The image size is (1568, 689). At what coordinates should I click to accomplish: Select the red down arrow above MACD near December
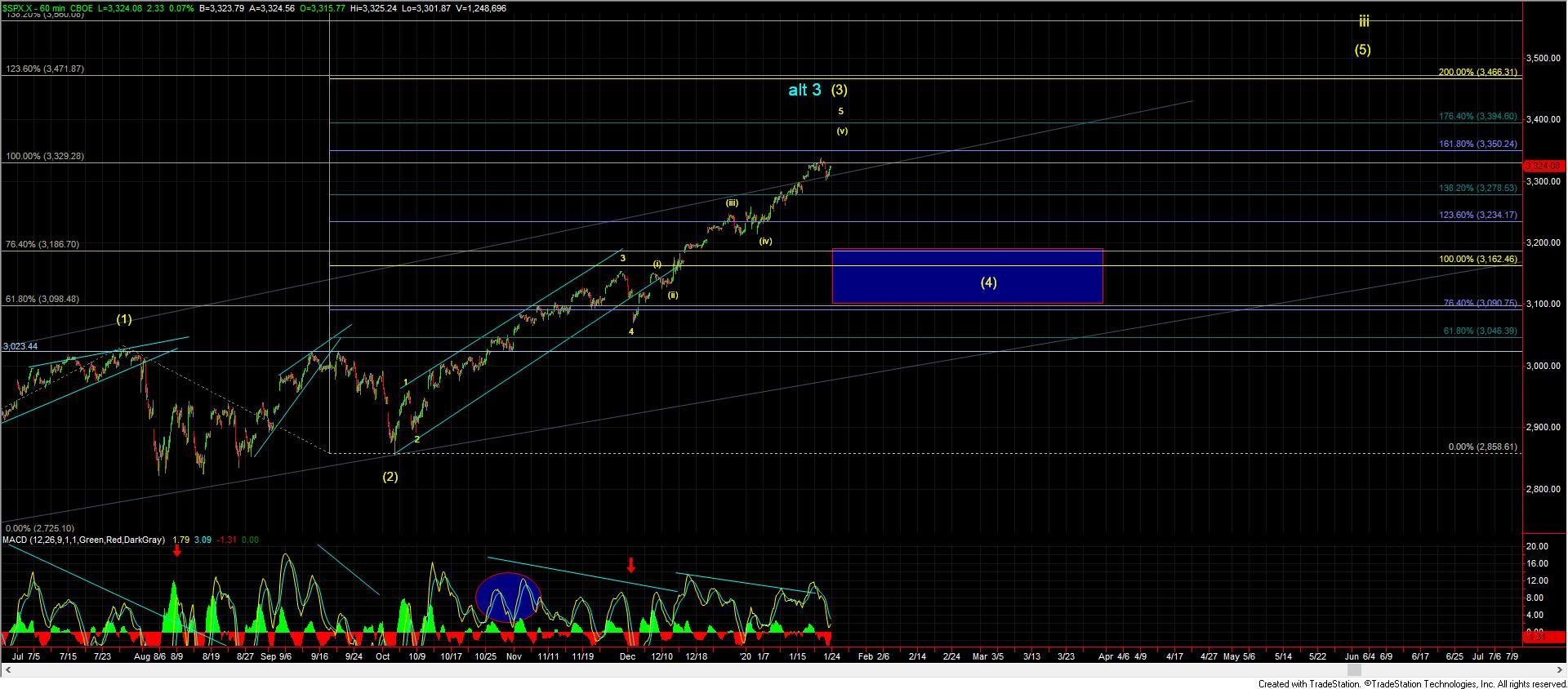[630, 564]
